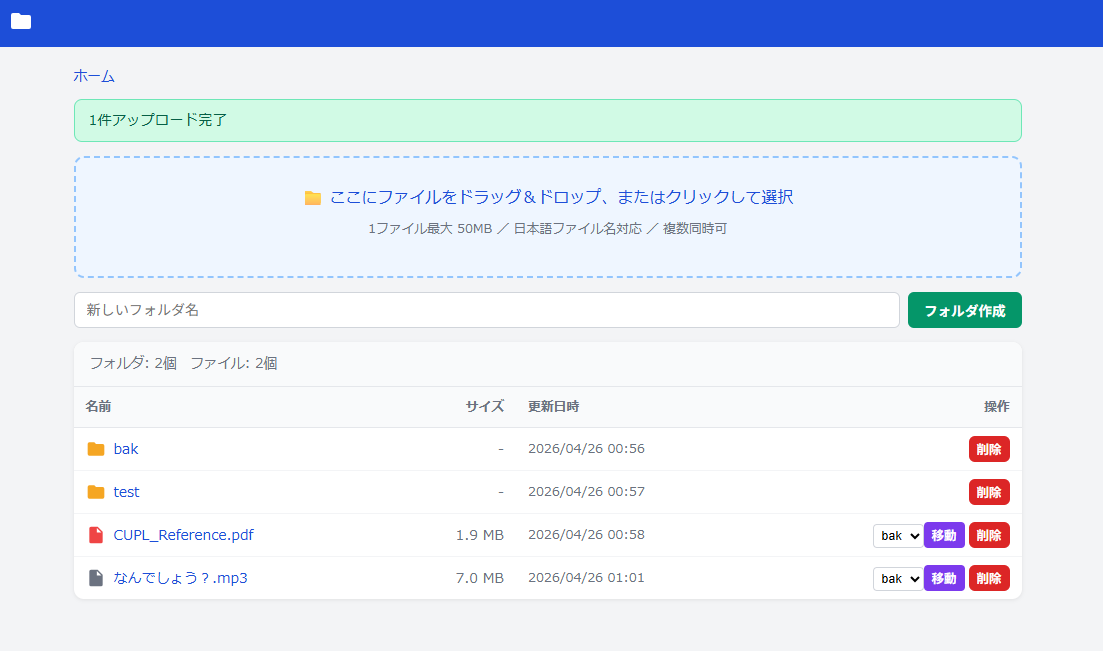This screenshot has width=1103, height=651.
Task: Click the 操作 column header
Action: click(997, 406)
